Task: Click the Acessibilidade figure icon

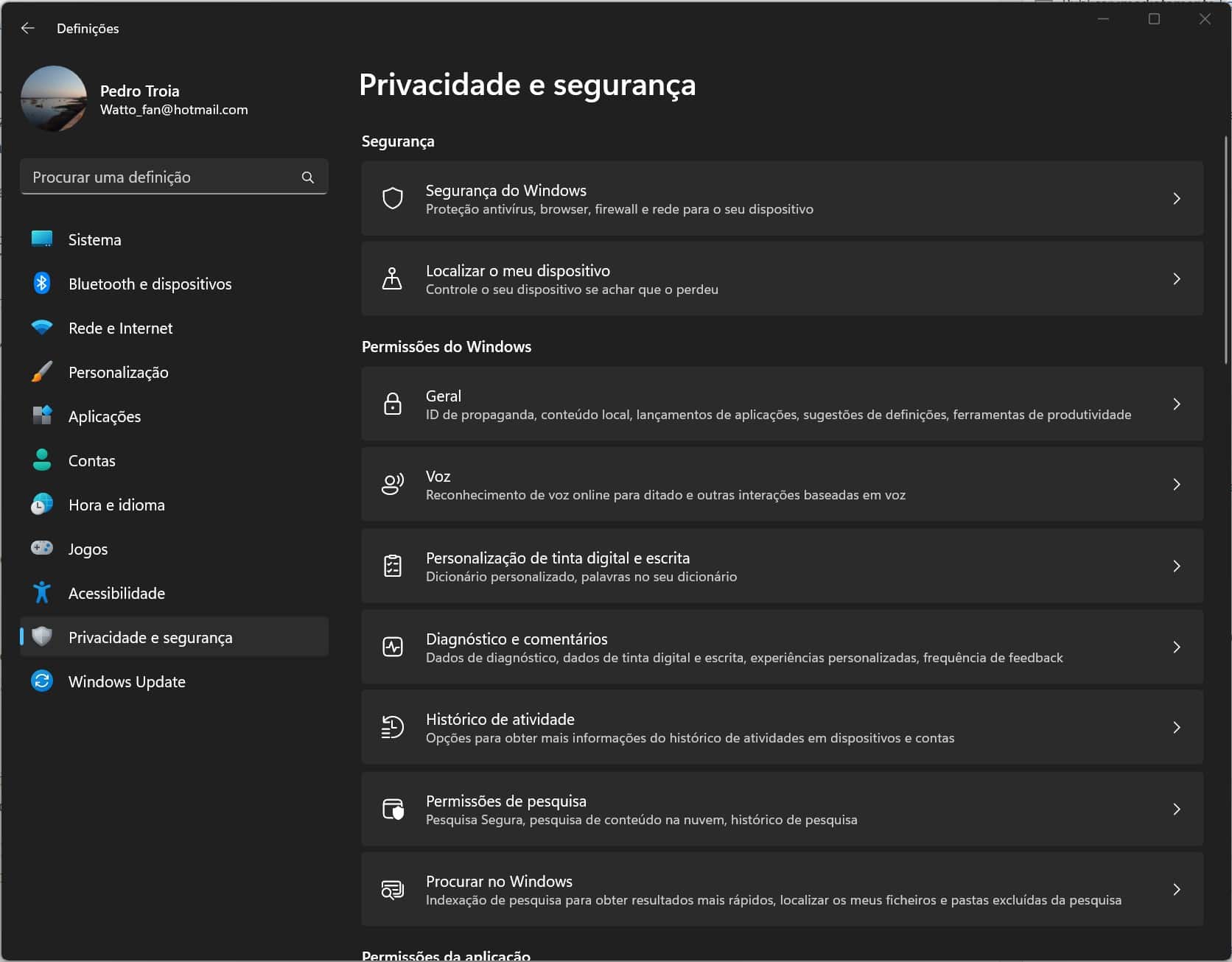Action: tap(42, 593)
